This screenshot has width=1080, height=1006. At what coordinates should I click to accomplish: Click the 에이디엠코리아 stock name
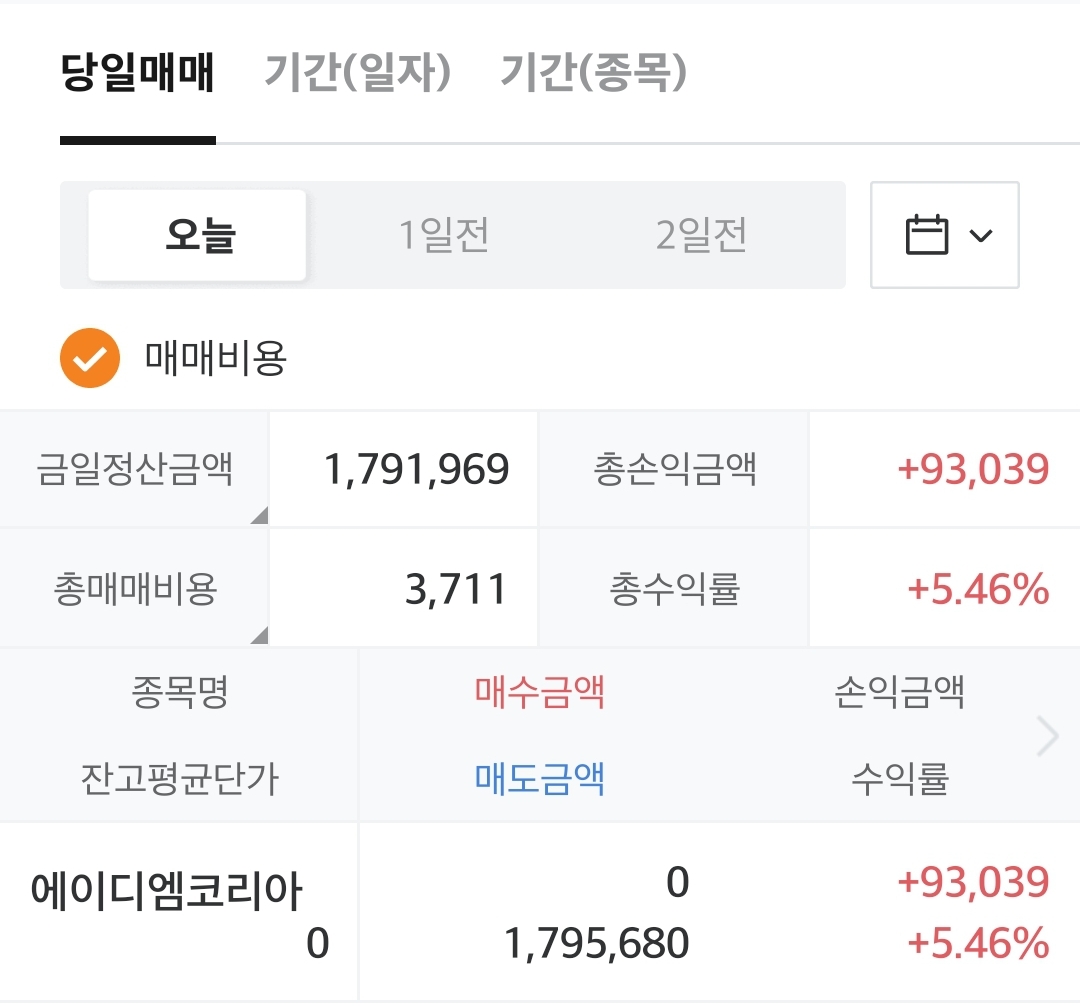coord(166,890)
